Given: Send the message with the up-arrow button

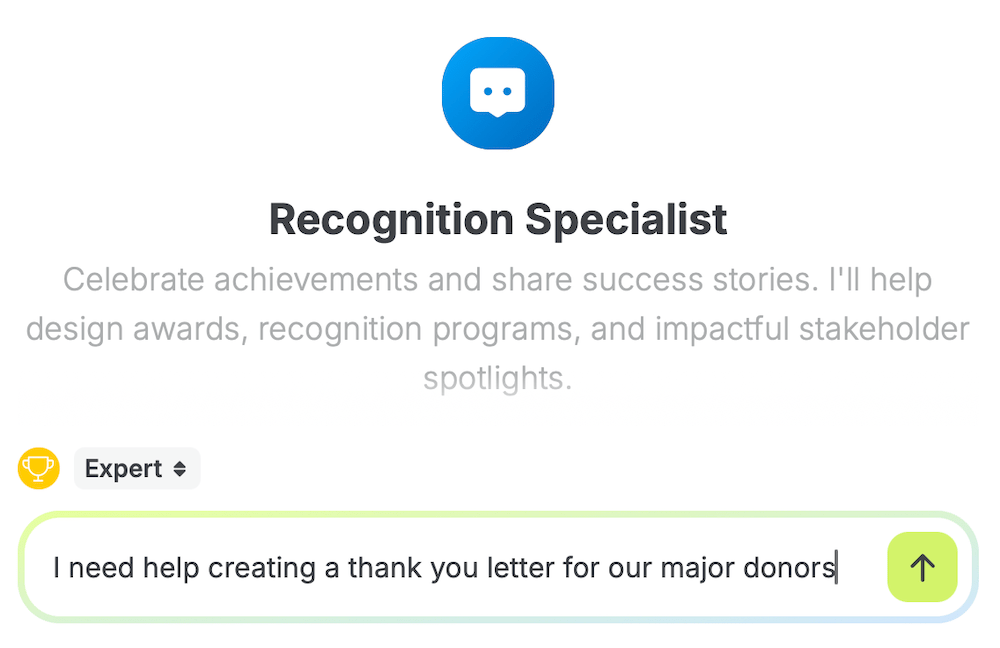Looking at the screenshot, I should coord(922,568).
